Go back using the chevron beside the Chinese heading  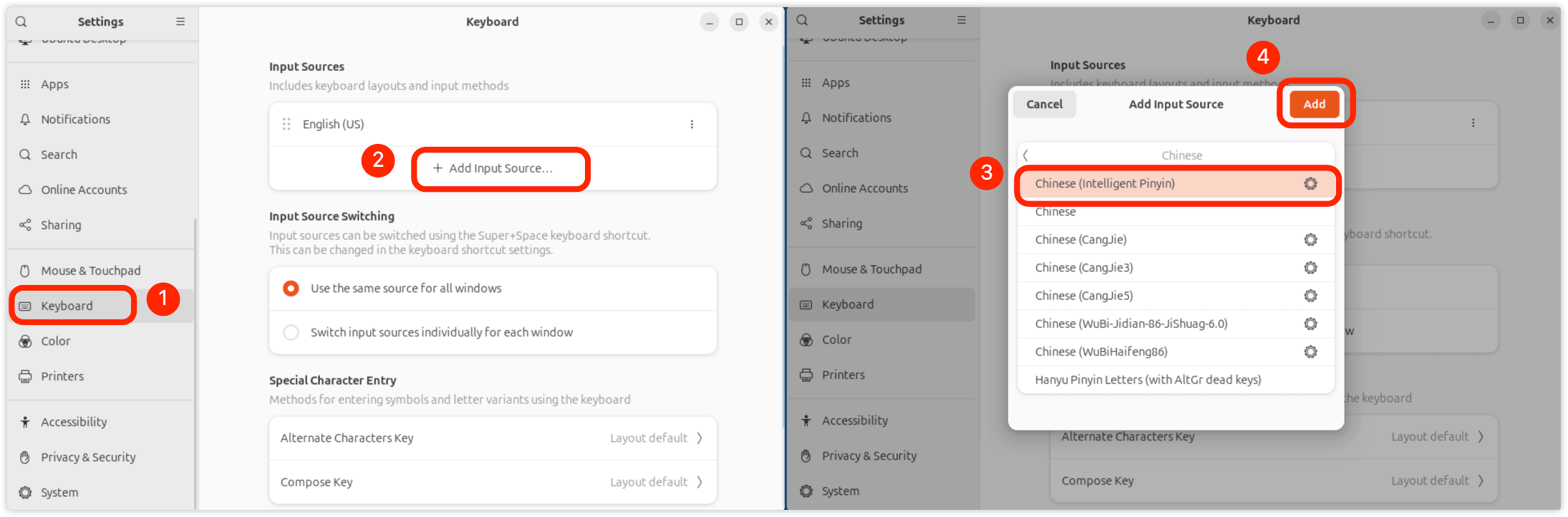pyautogui.click(x=1025, y=155)
